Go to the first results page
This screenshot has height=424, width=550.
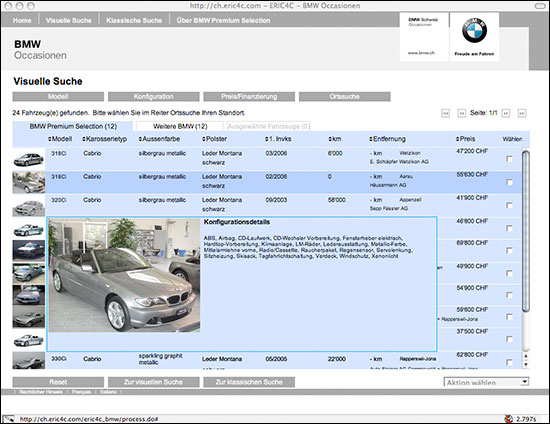coord(445,113)
